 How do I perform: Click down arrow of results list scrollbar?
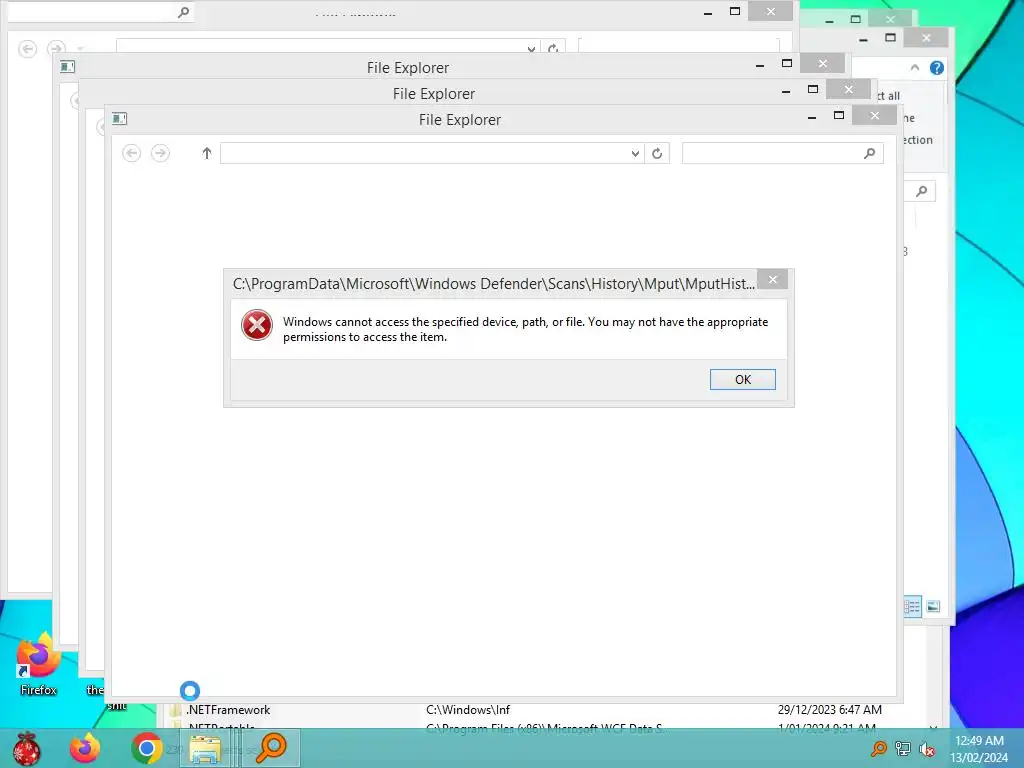933,727
